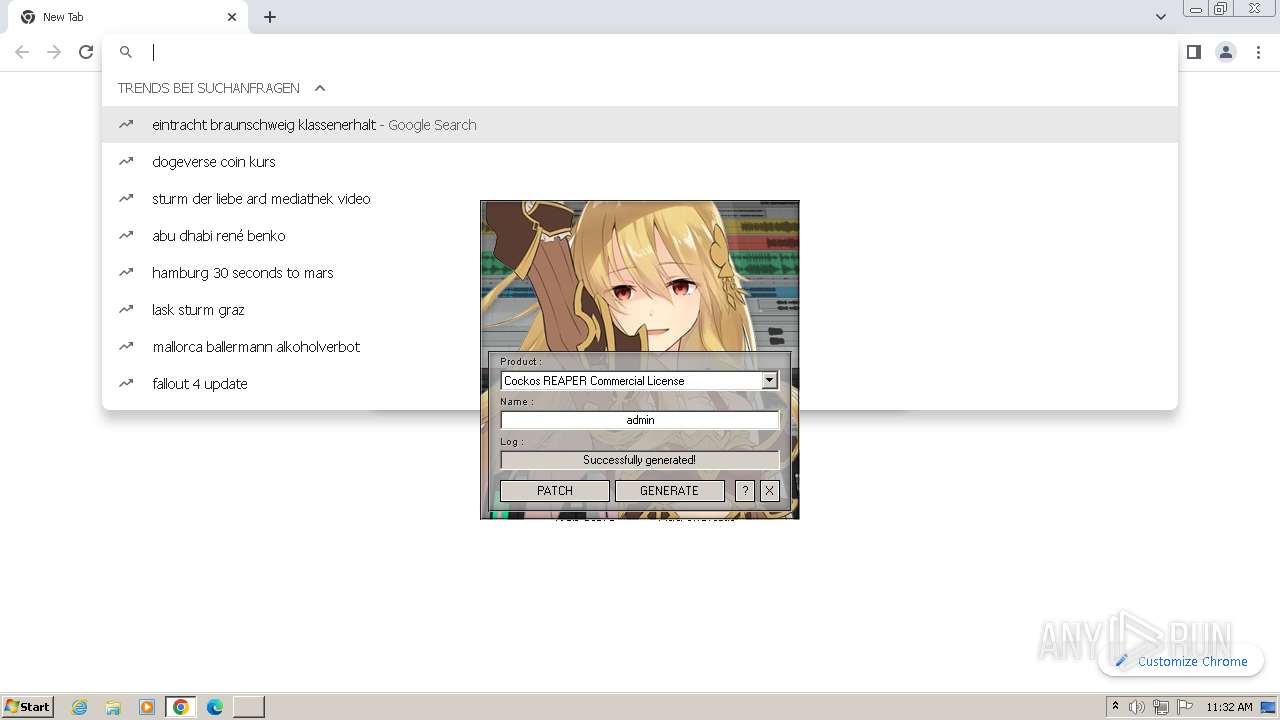1280x720 pixels.
Task: Click the Name field containing 'admin'
Action: (x=640, y=420)
